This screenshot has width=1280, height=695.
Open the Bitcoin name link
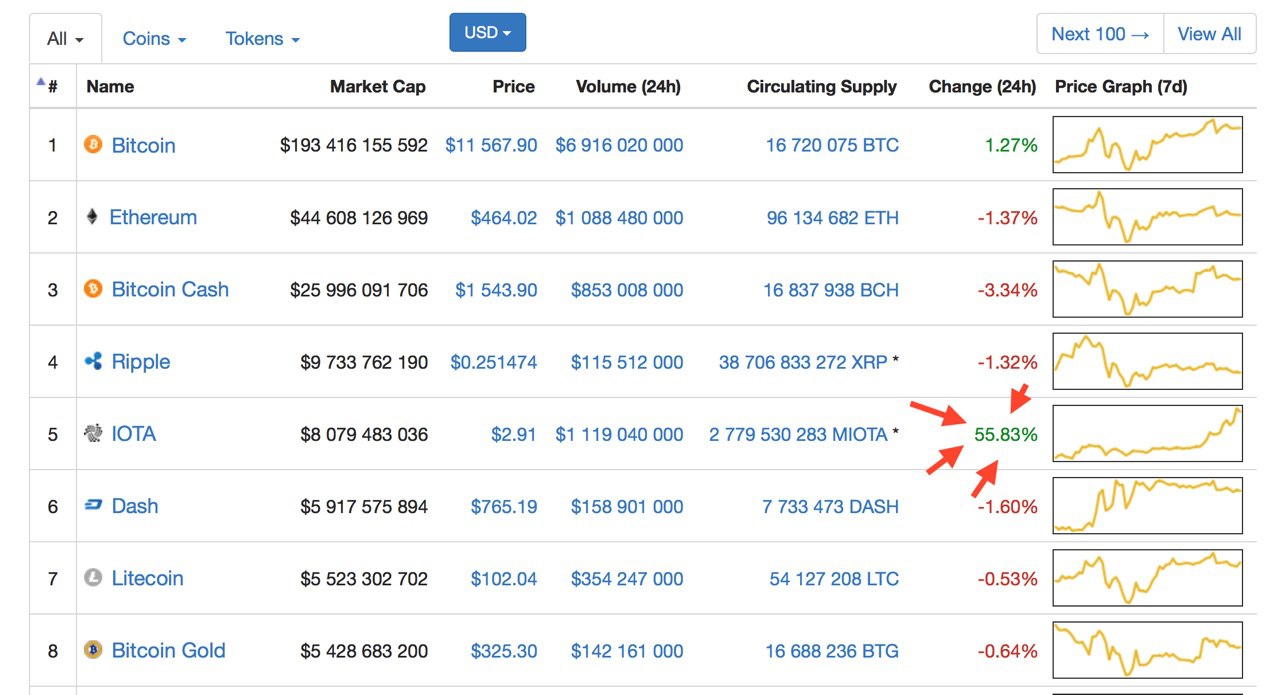click(143, 145)
